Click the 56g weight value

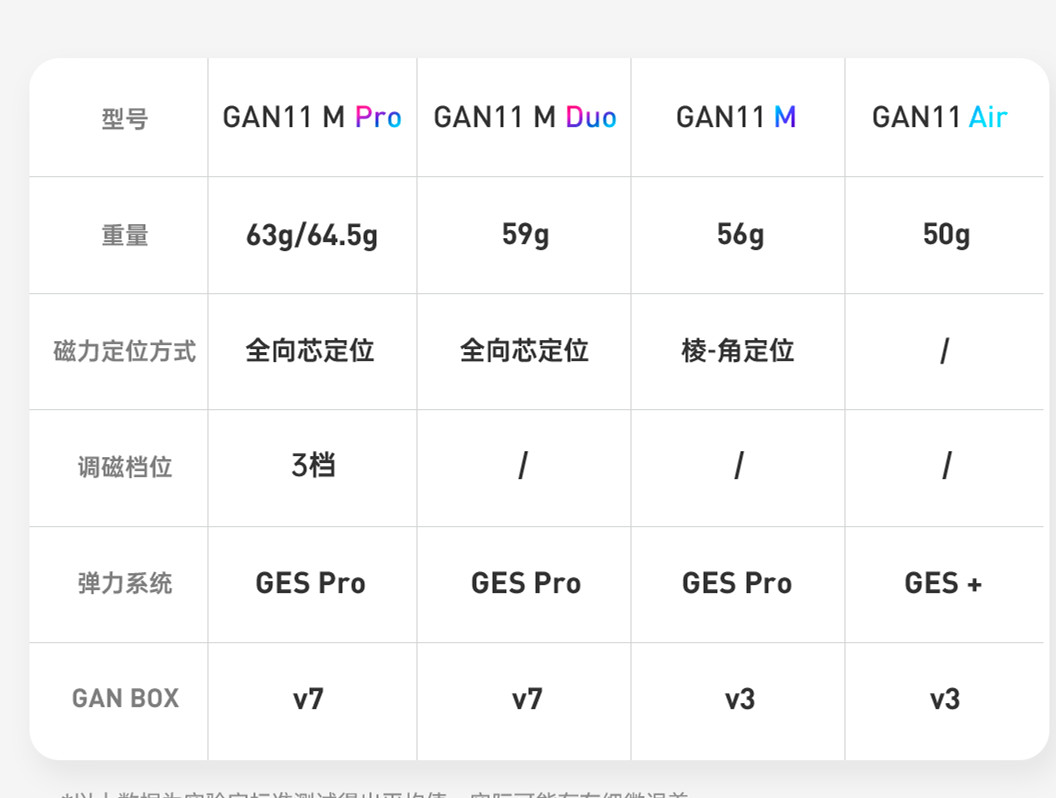click(740, 235)
